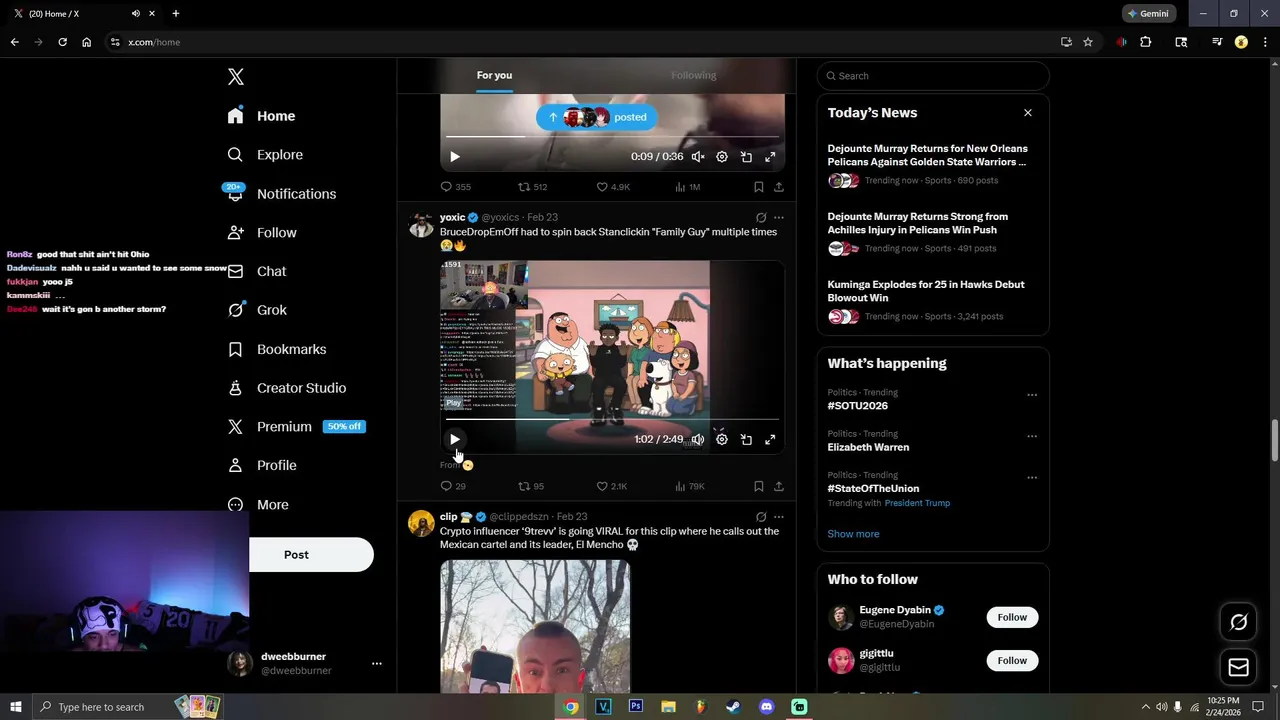1280x720 pixels.
Task: Open Grok actions on yoxic's post
Action: click(761, 217)
